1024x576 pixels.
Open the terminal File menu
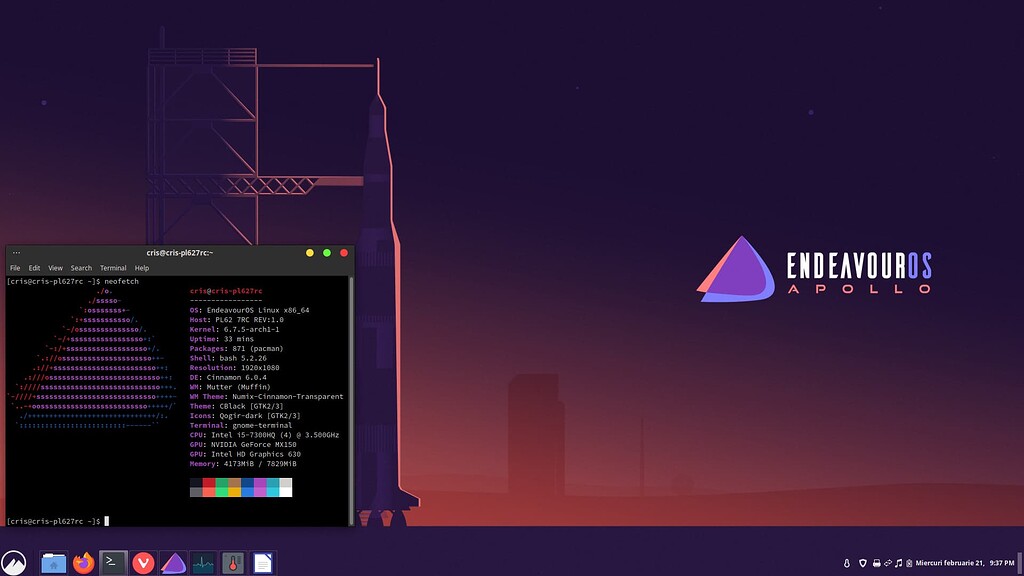pyautogui.click(x=15, y=268)
